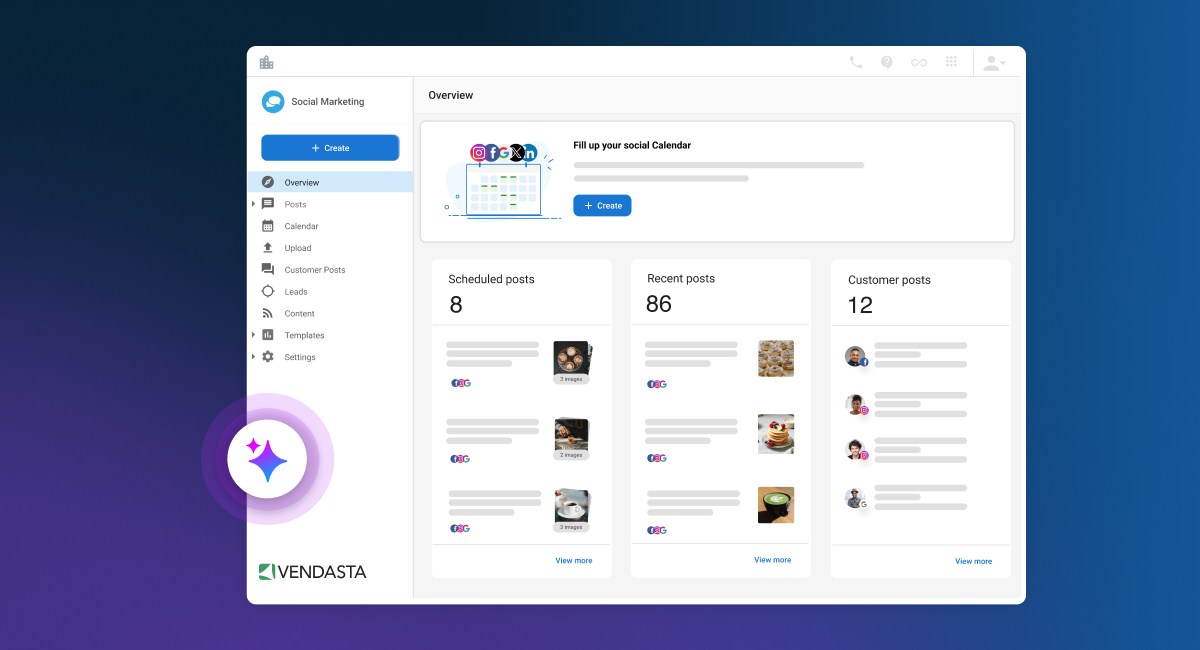Click the Settings gear icon
This screenshot has width=1200, height=650.
click(267, 357)
